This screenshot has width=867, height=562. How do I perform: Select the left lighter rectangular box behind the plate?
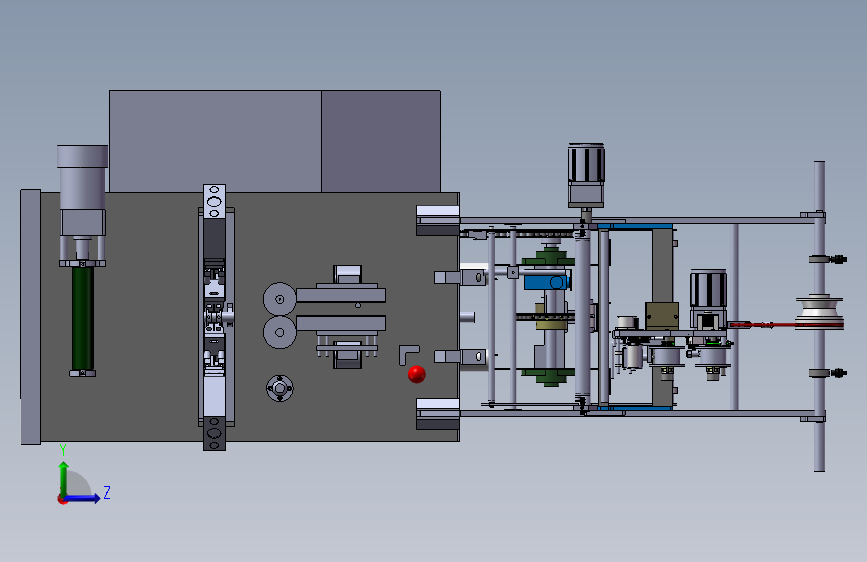[x=215, y=141]
